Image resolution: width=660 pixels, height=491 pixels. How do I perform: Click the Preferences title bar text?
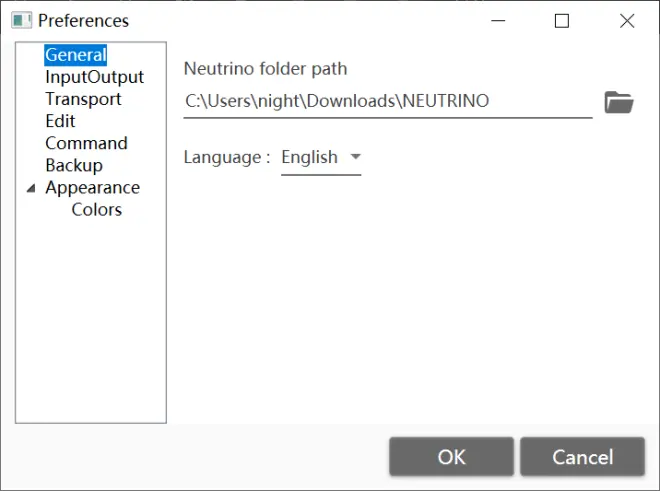point(83,21)
